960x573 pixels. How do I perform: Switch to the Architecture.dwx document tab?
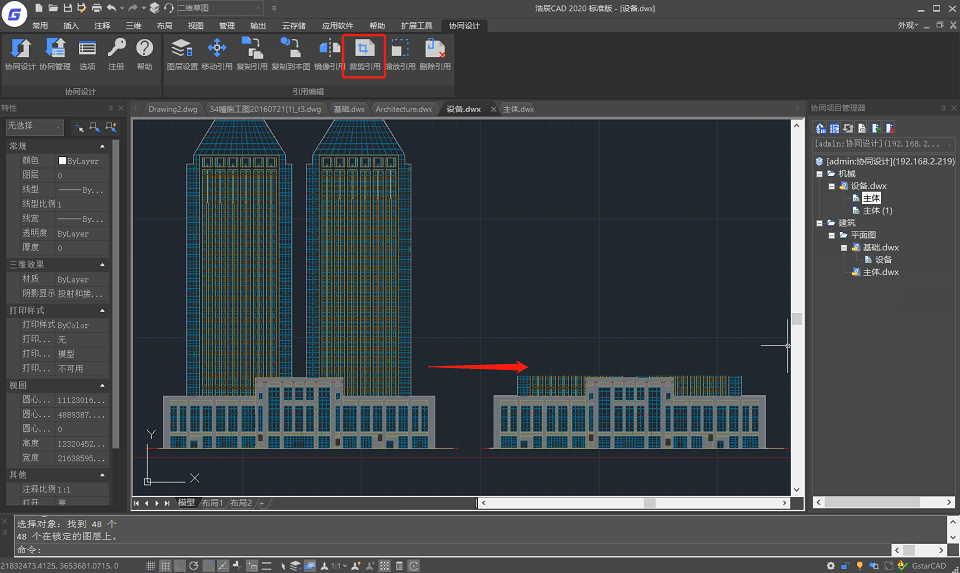(403, 109)
